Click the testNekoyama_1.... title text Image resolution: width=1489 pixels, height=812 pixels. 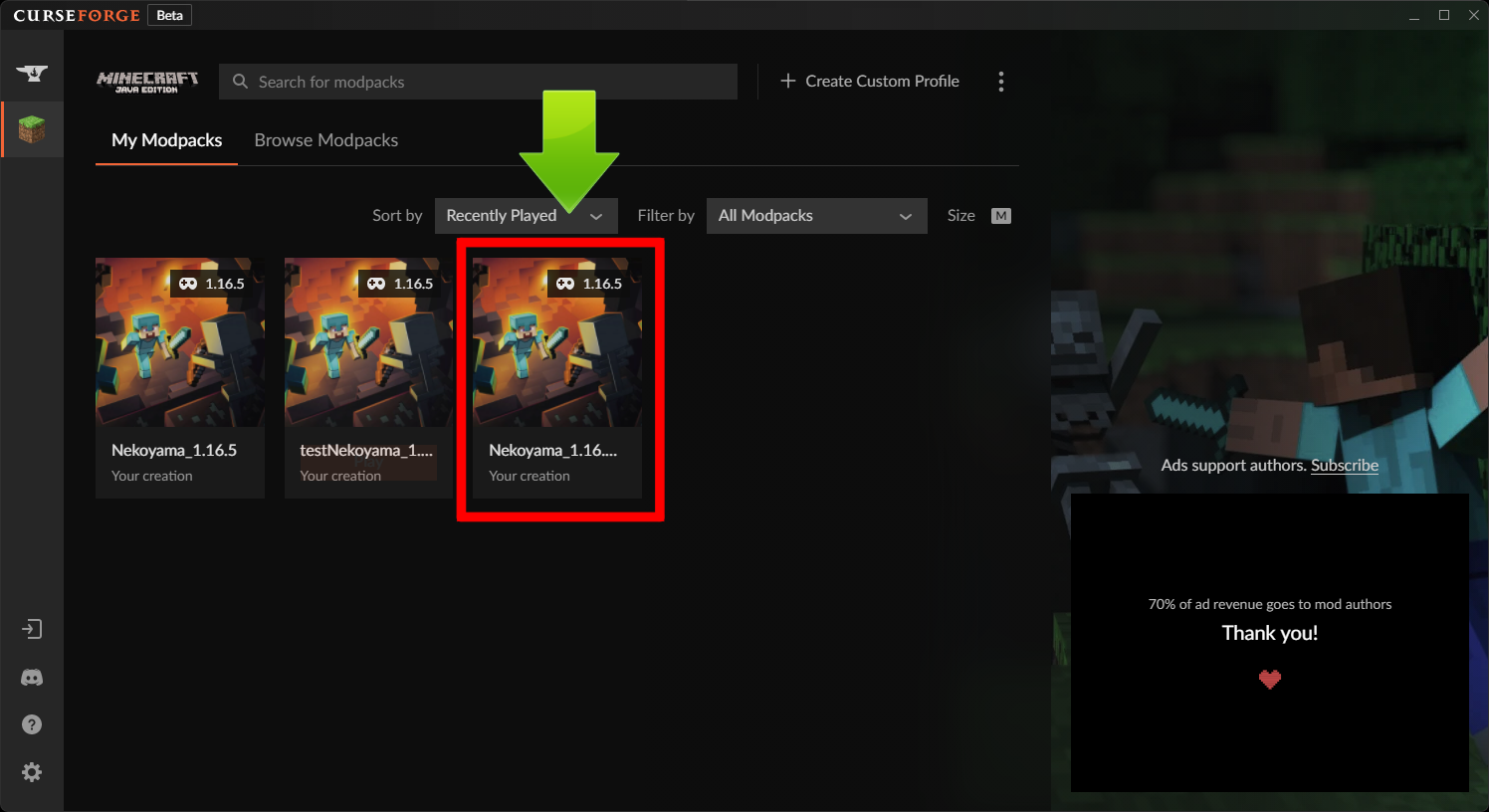pyautogui.click(x=366, y=450)
